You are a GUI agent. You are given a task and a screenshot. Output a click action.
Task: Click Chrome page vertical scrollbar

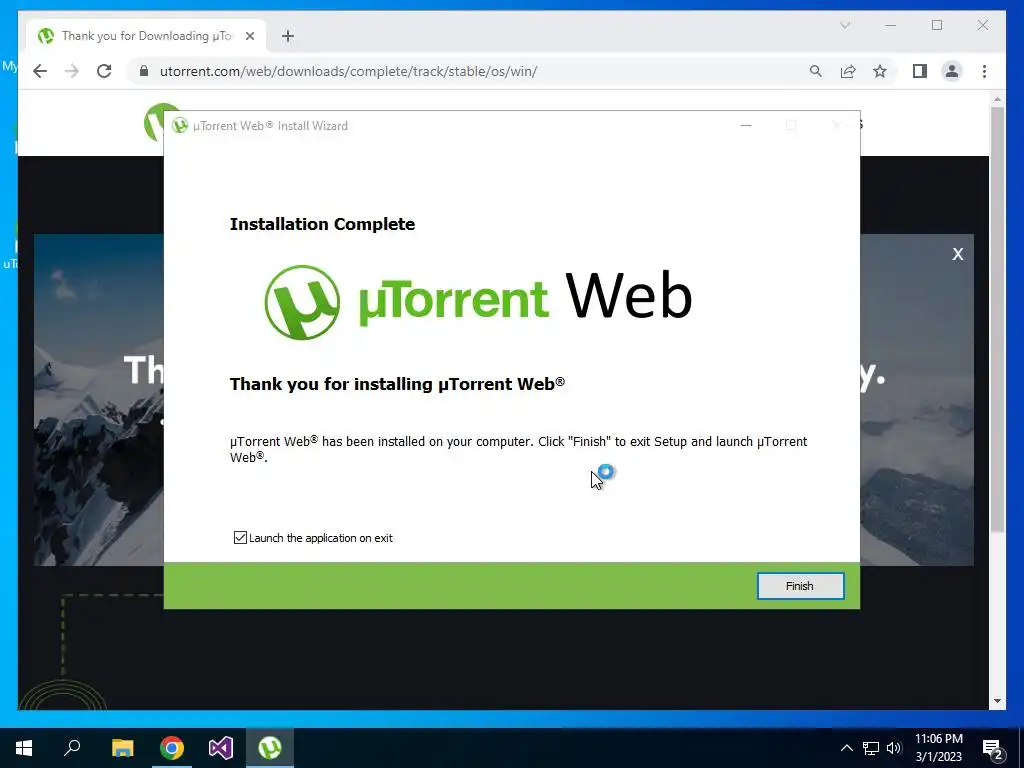pyautogui.click(x=997, y=319)
